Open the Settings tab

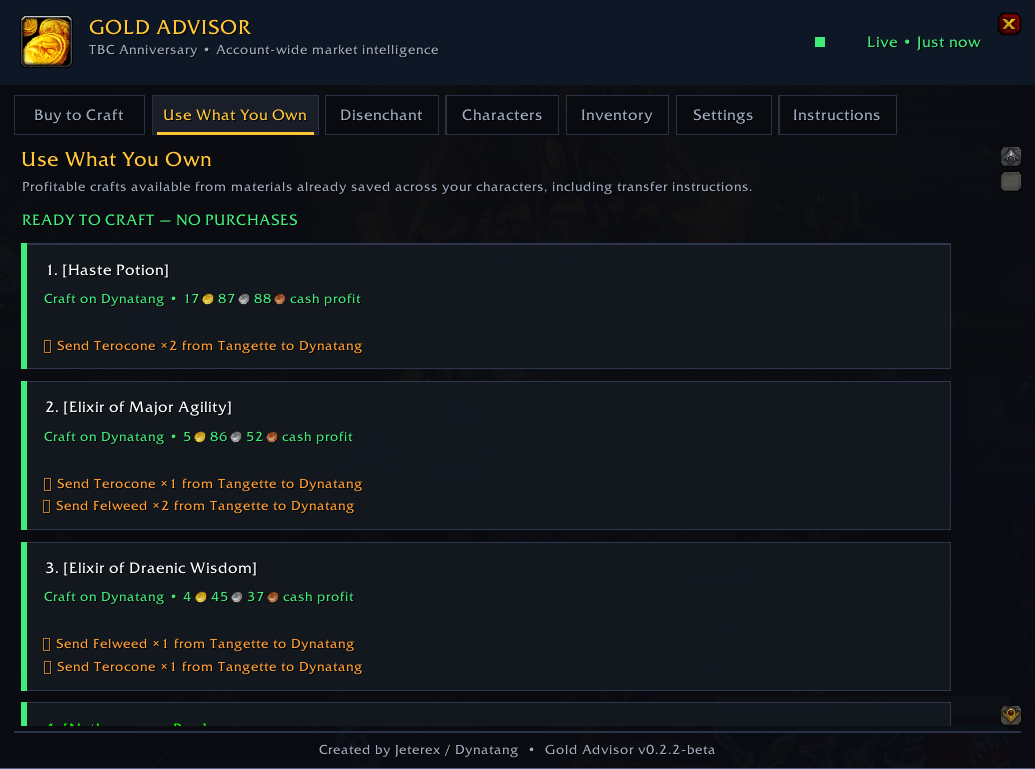(x=723, y=115)
